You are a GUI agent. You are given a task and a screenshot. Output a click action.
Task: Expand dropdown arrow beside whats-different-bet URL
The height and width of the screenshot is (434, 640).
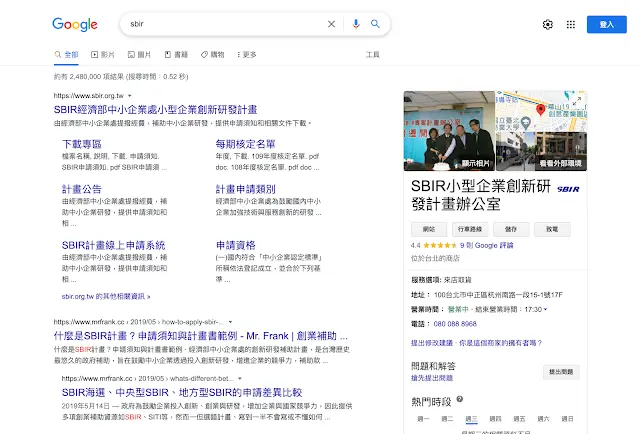[x=240, y=378]
